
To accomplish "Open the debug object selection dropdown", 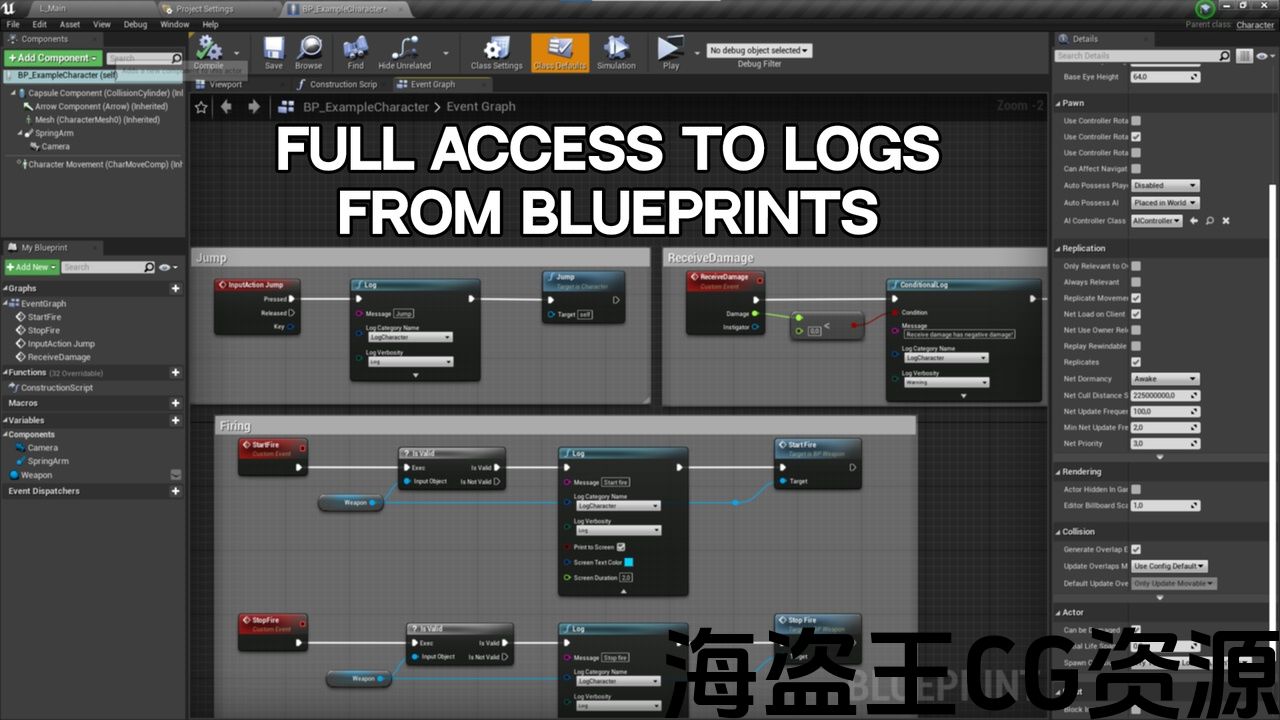I will [x=759, y=50].
